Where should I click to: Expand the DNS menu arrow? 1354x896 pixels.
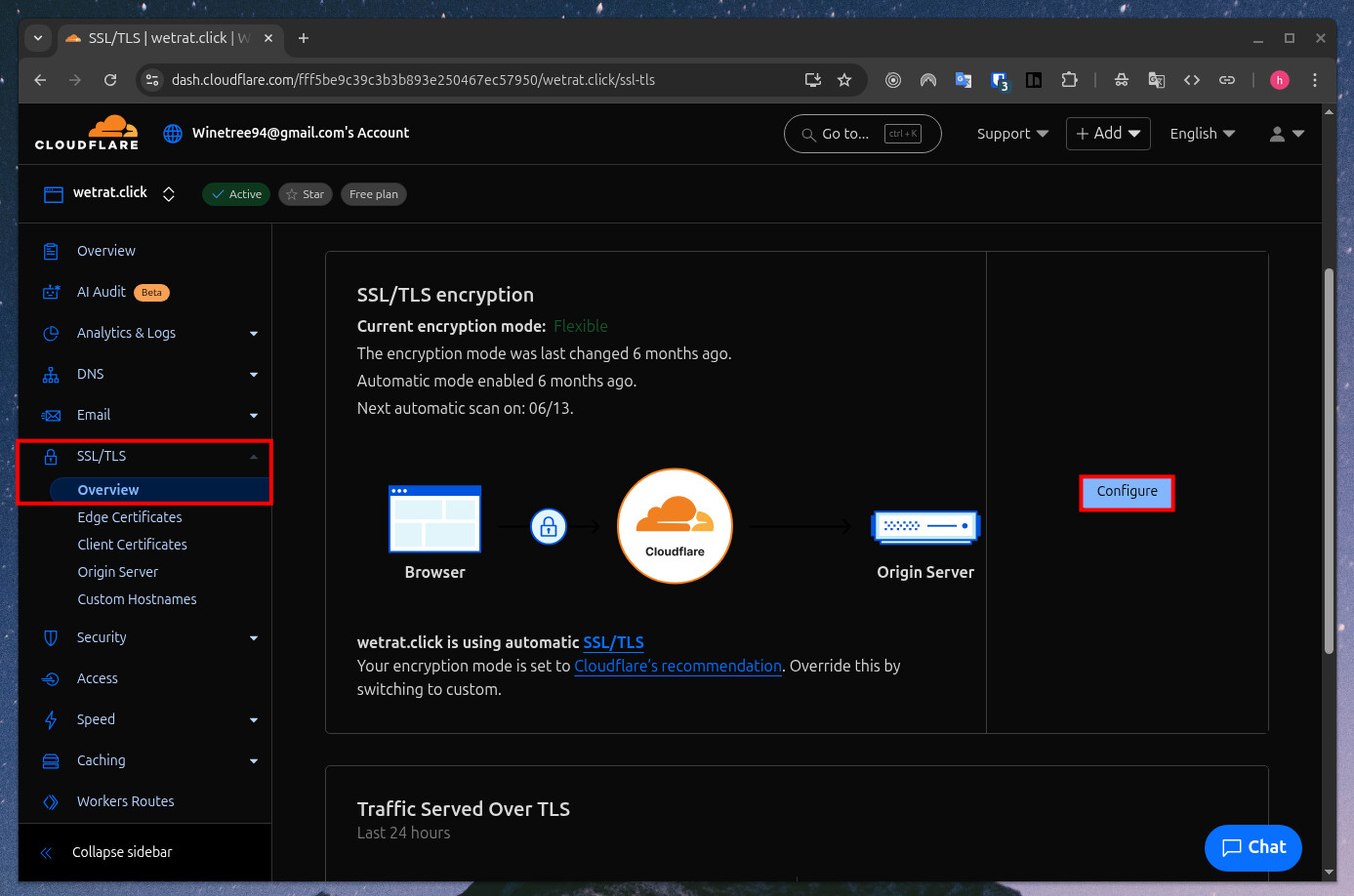coord(254,375)
